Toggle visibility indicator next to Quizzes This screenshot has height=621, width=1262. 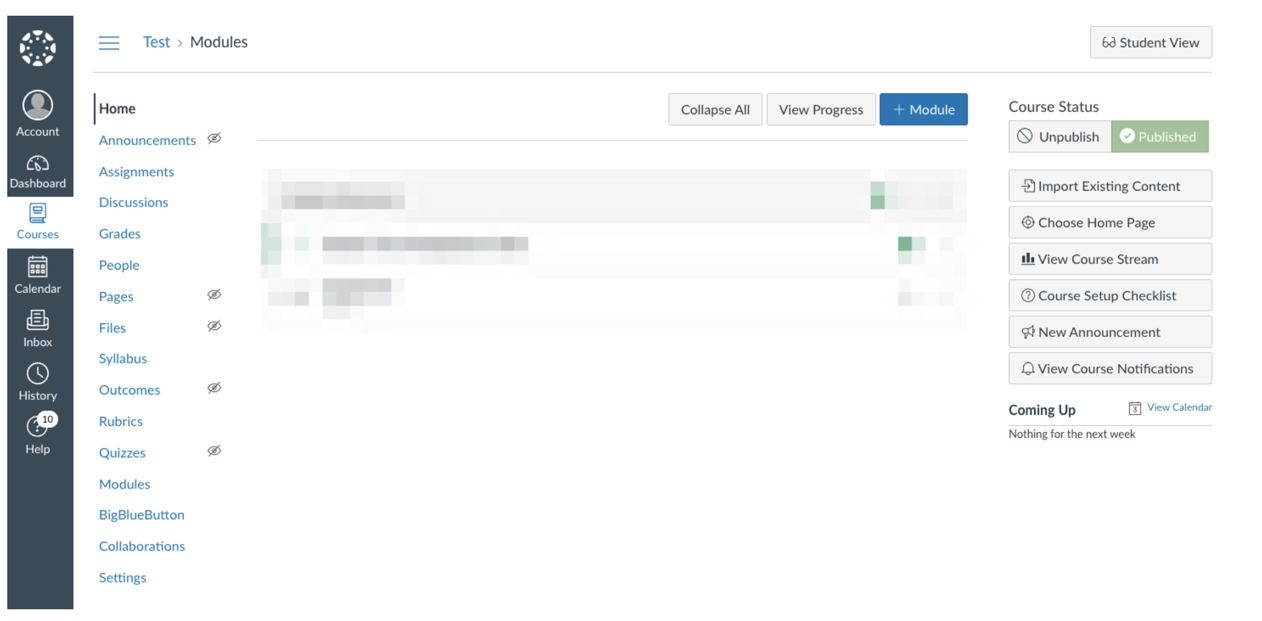click(x=214, y=451)
